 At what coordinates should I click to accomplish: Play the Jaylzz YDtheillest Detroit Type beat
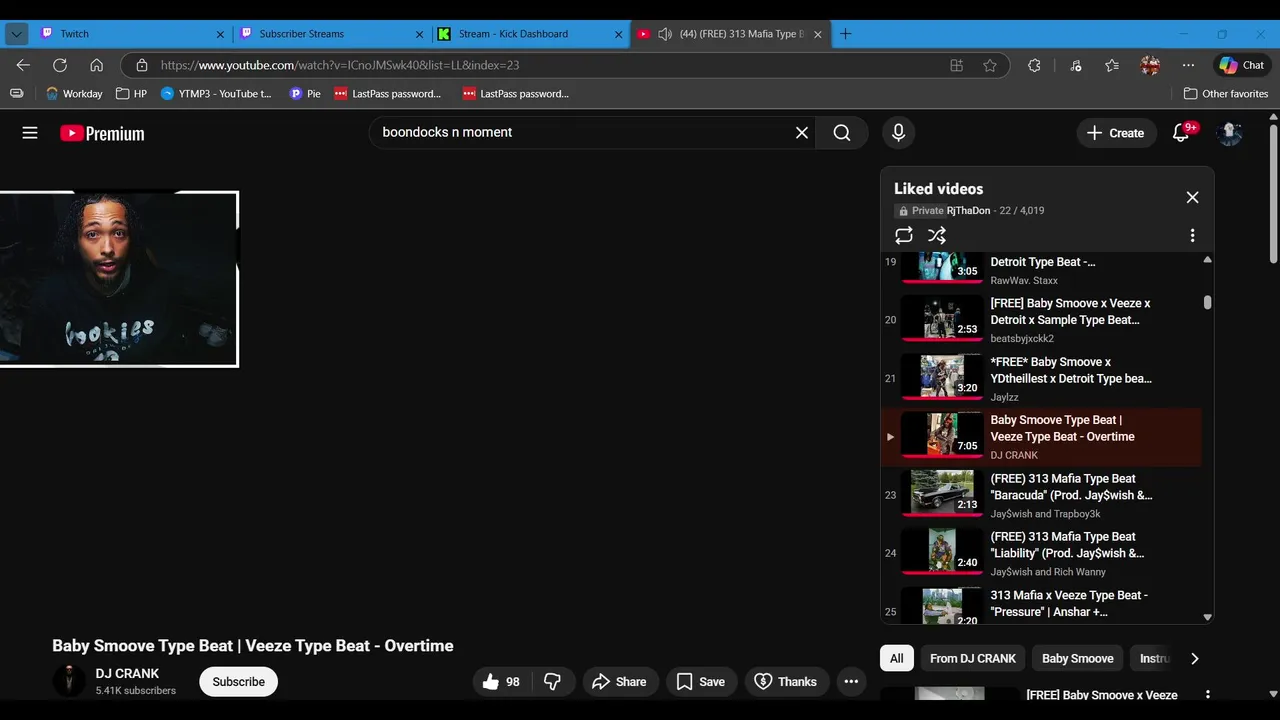click(x=1042, y=378)
